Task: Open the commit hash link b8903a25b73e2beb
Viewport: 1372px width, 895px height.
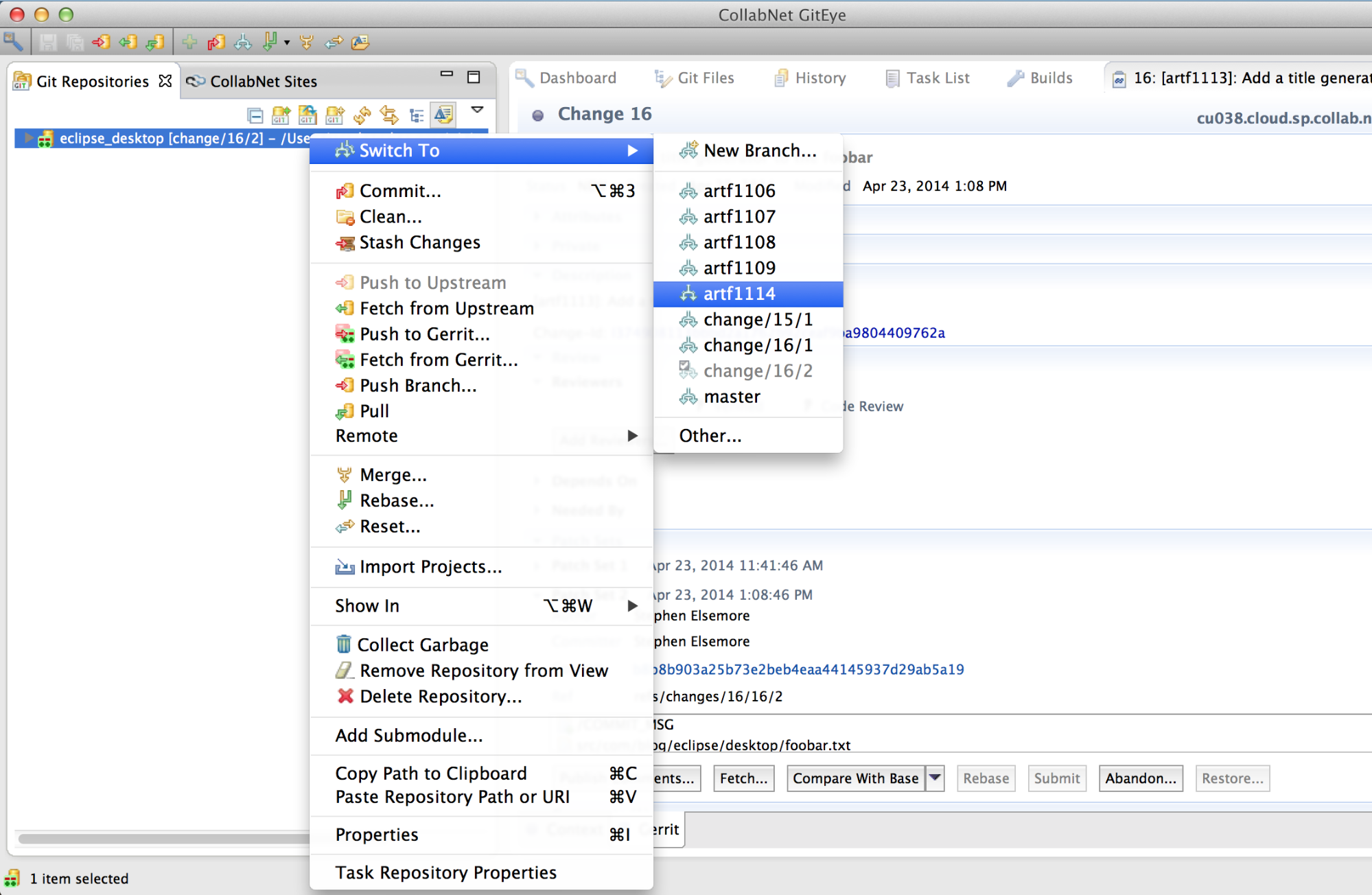Action: pos(806,669)
